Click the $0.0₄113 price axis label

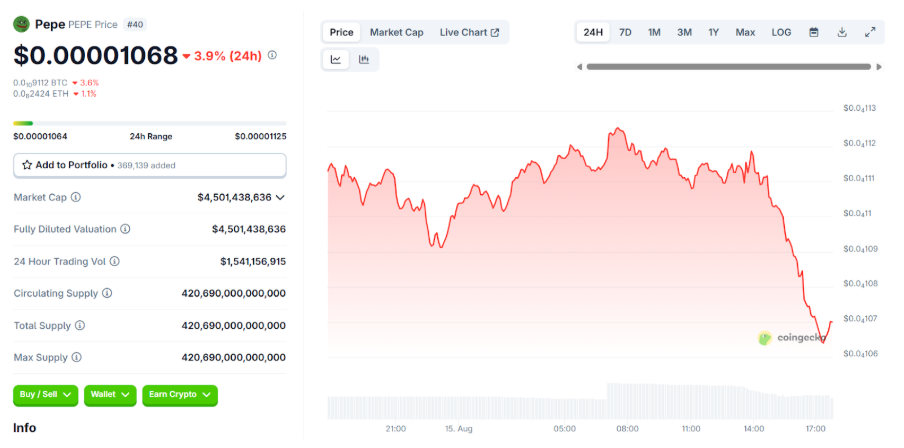click(860, 108)
